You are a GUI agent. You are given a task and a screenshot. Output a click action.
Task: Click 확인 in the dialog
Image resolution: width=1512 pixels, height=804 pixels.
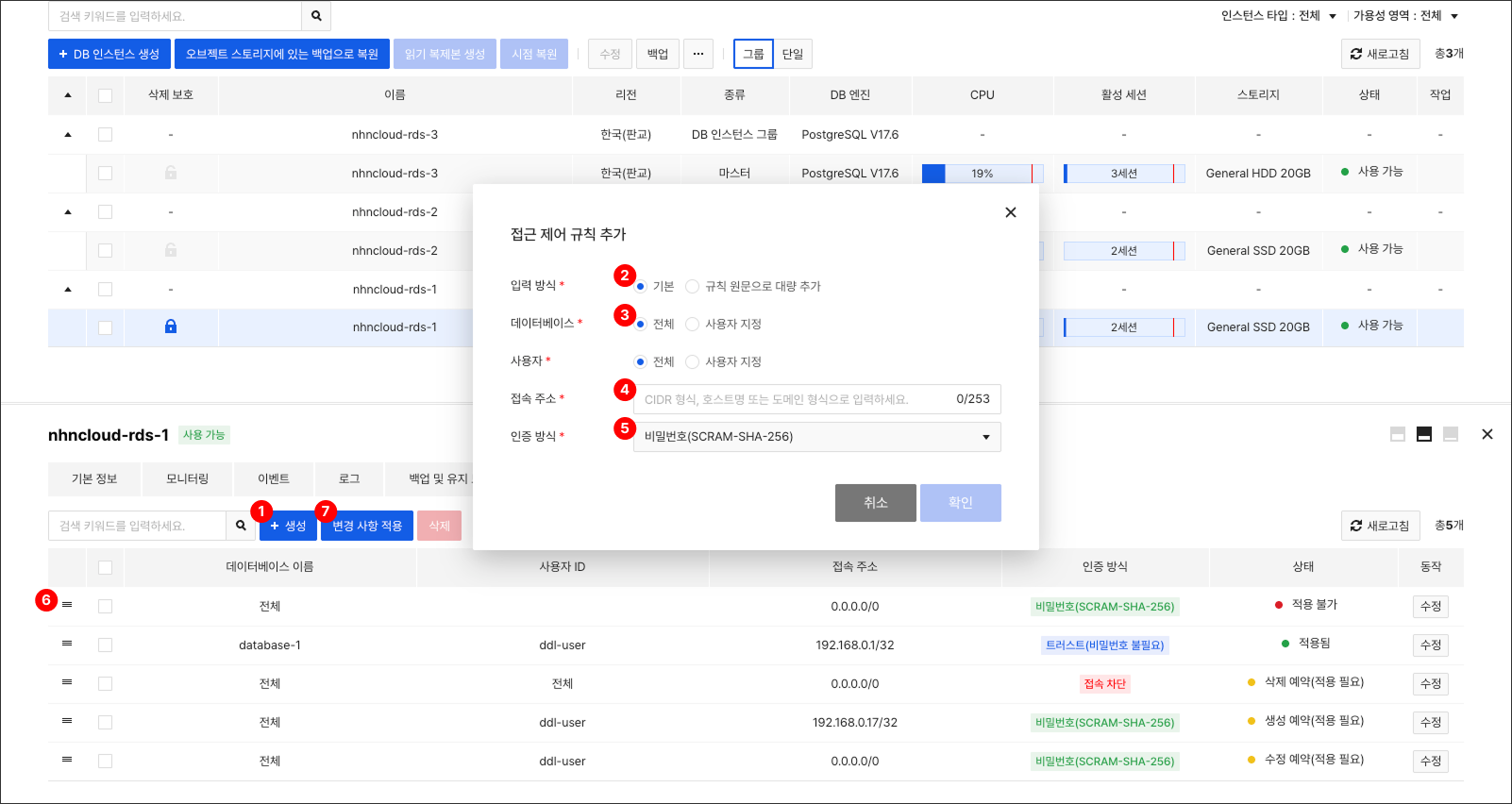pos(961,503)
